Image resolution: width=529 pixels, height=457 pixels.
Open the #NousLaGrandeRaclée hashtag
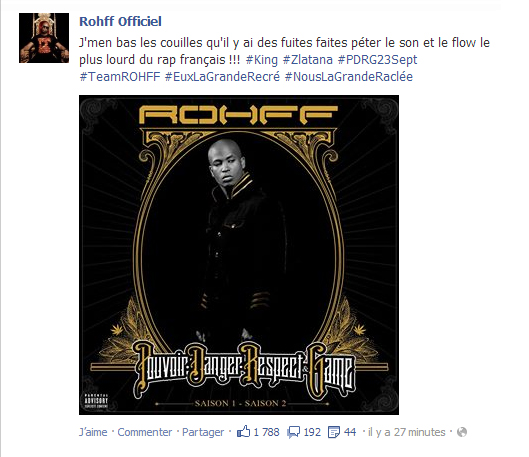point(349,77)
